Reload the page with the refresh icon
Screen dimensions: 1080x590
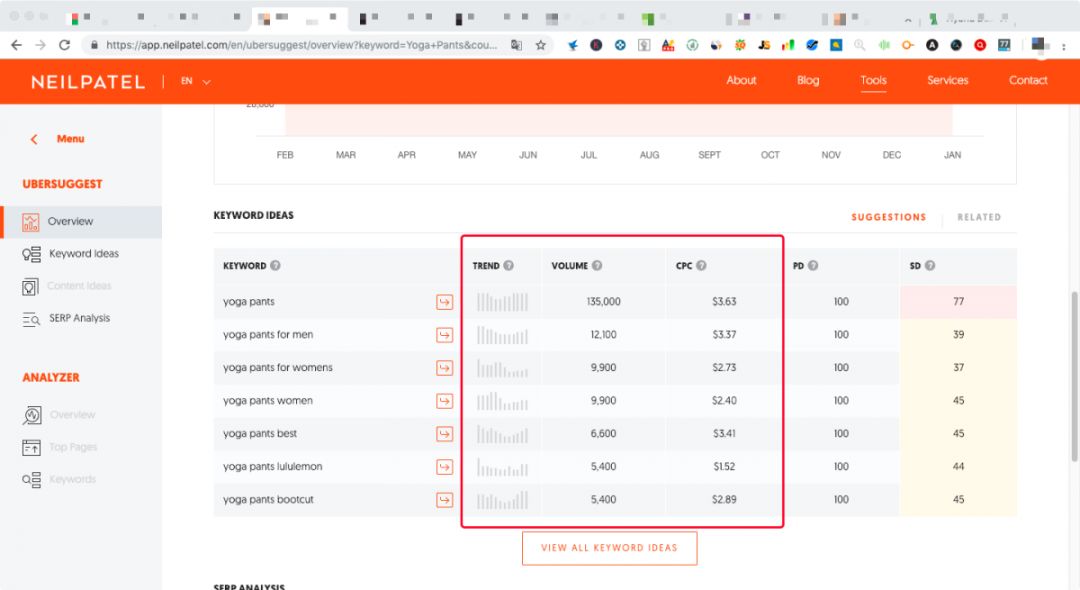click(x=65, y=45)
